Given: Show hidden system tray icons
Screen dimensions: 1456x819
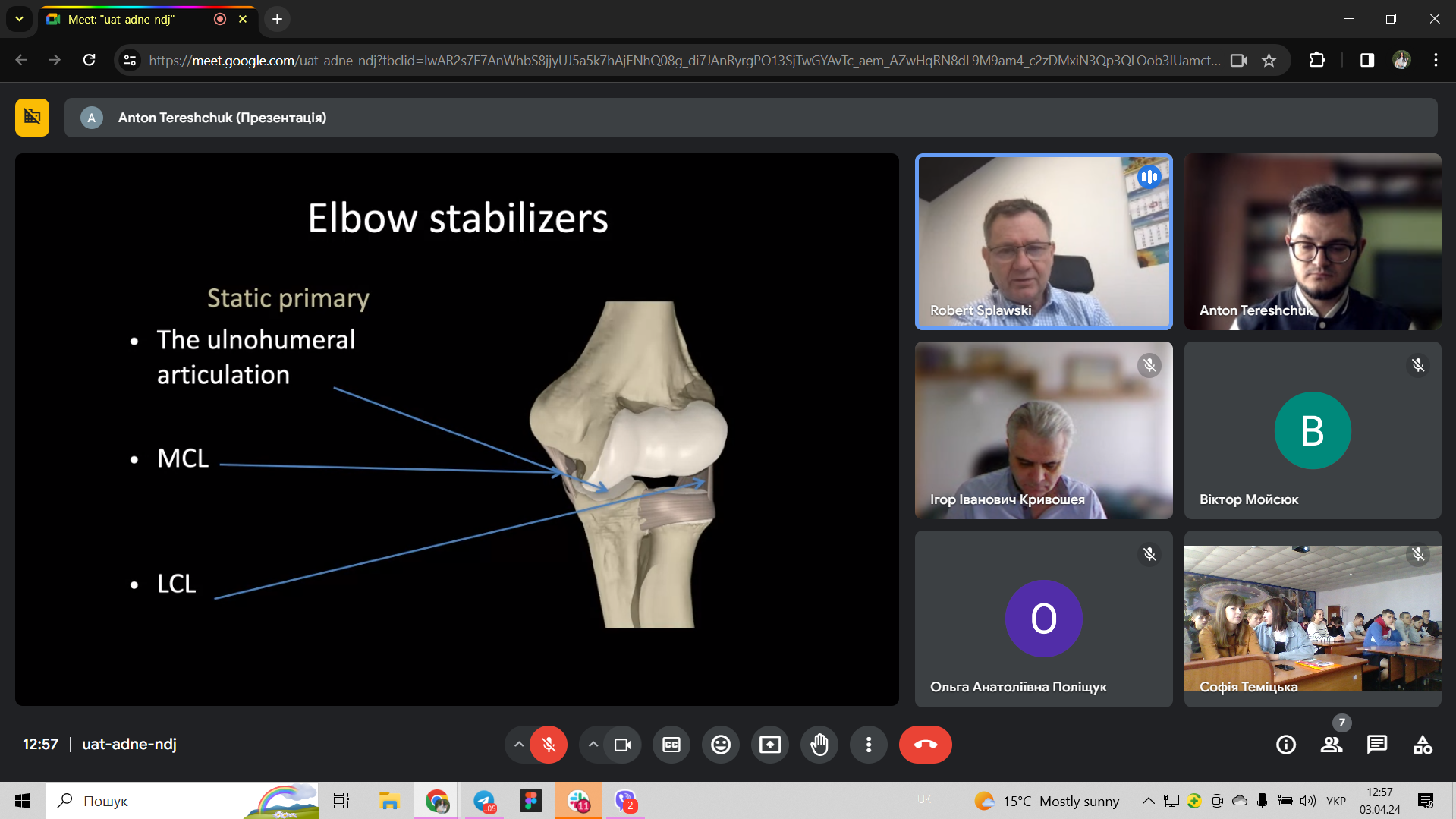Looking at the screenshot, I should coord(1148,801).
